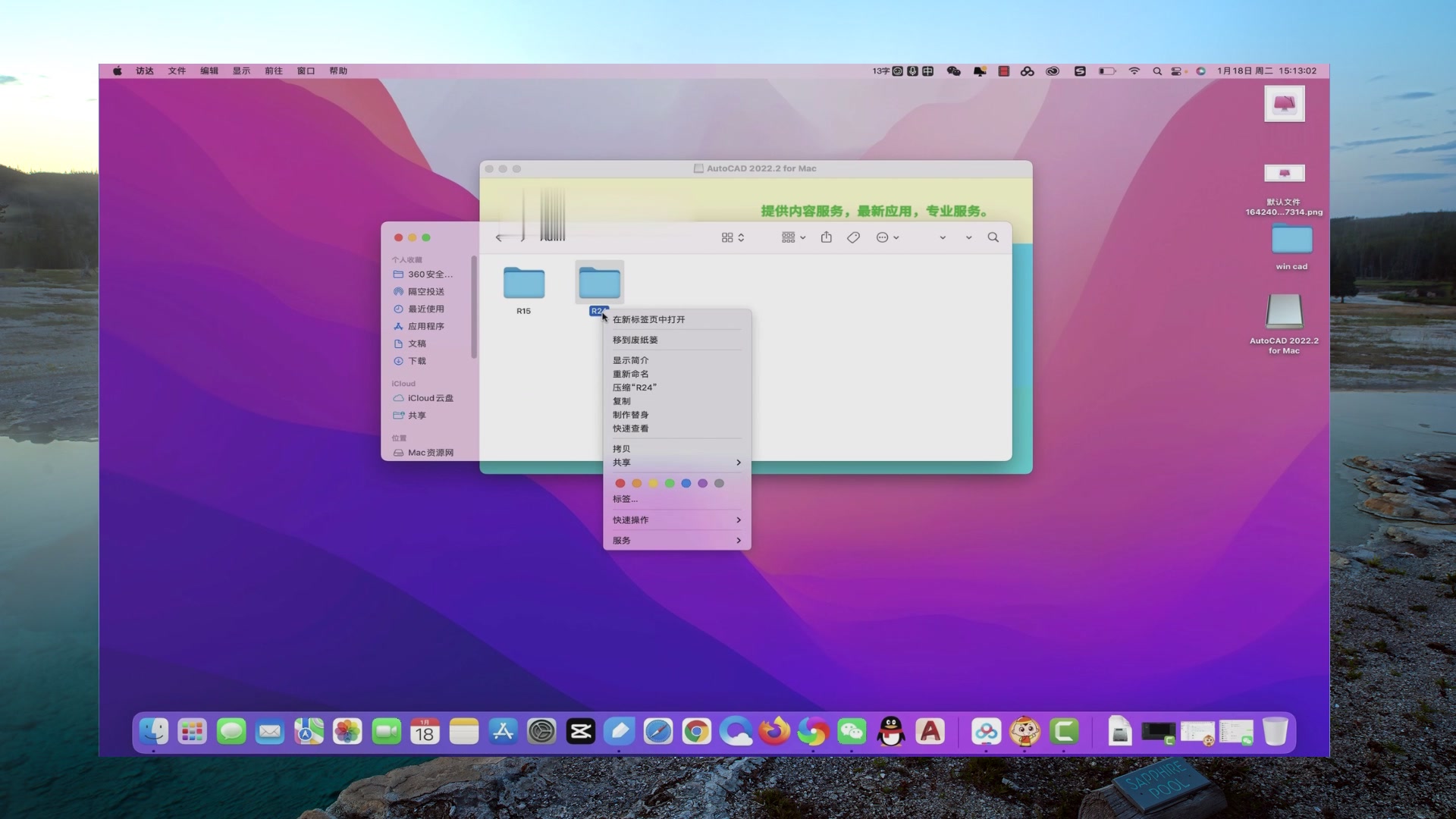The height and width of the screenshot is (819, 1456).
Task: Open the Finder search magnifier
Action: pyautogui.click(x=993, y=237)
